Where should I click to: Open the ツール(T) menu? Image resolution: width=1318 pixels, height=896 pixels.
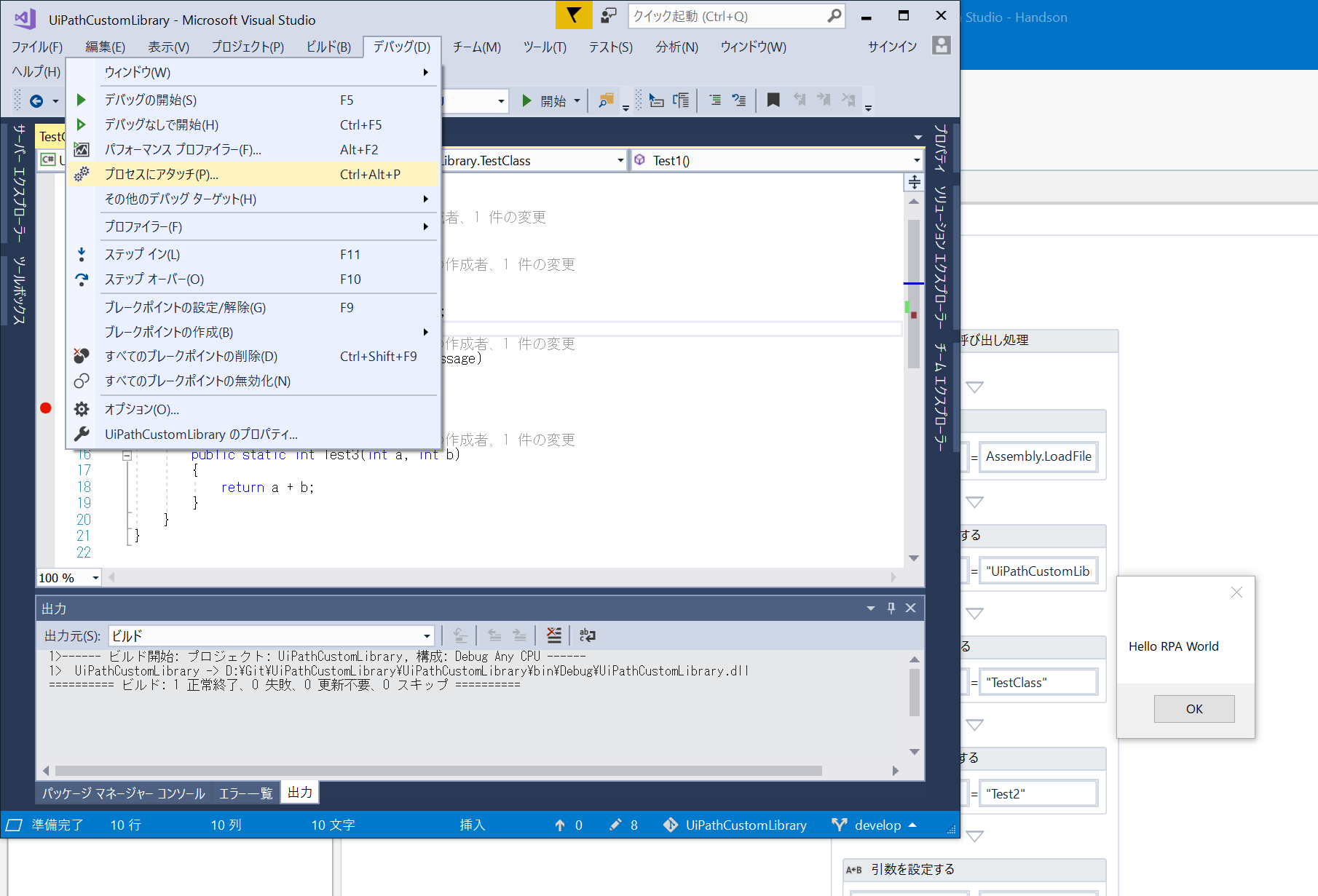click(x=545, y=47)
